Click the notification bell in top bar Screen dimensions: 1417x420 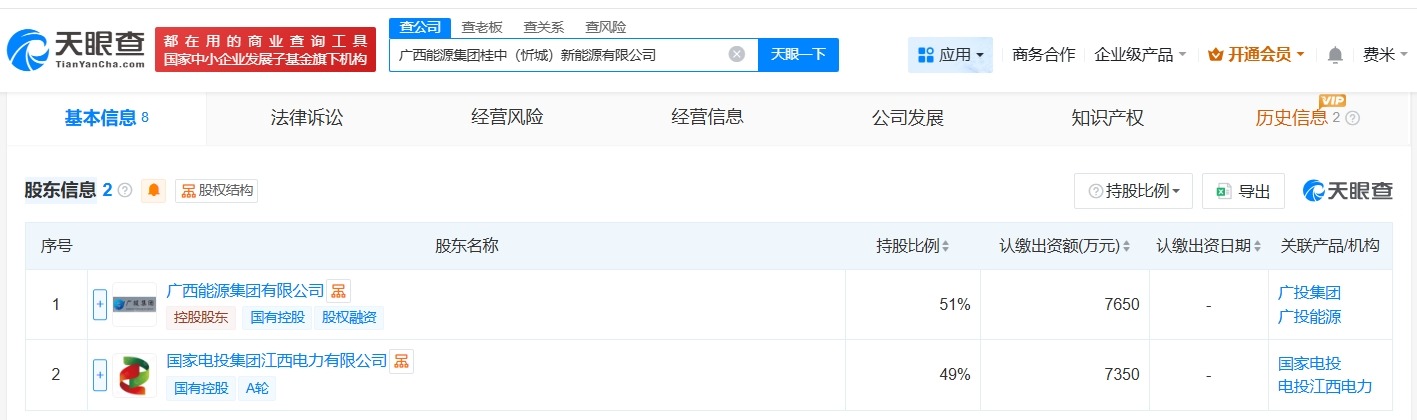pos(1335,55)
